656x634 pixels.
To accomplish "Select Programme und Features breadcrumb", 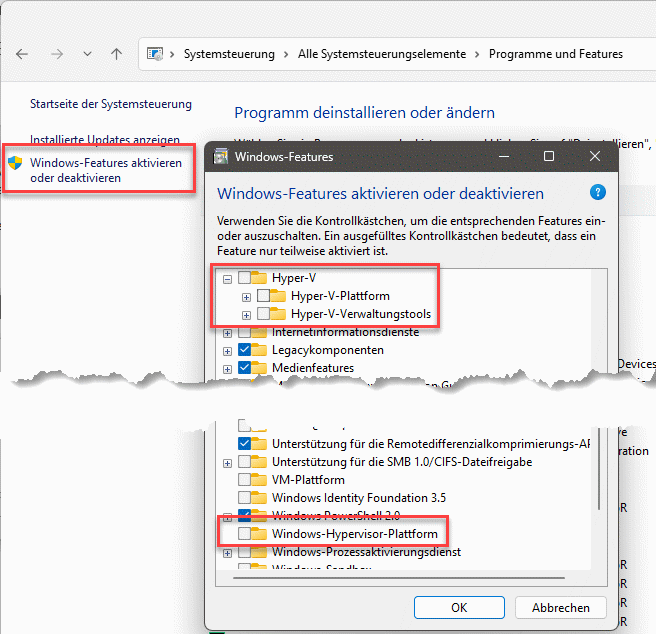I will point(556,54).
